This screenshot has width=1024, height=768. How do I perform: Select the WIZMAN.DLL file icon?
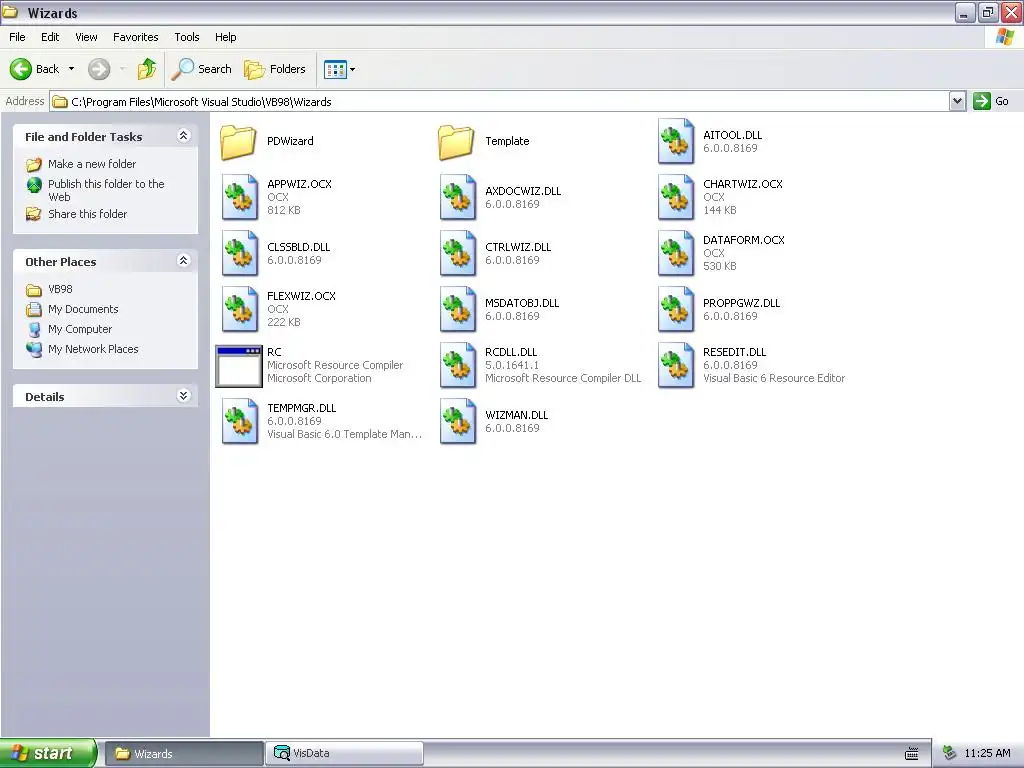click(x=458, y=422)
